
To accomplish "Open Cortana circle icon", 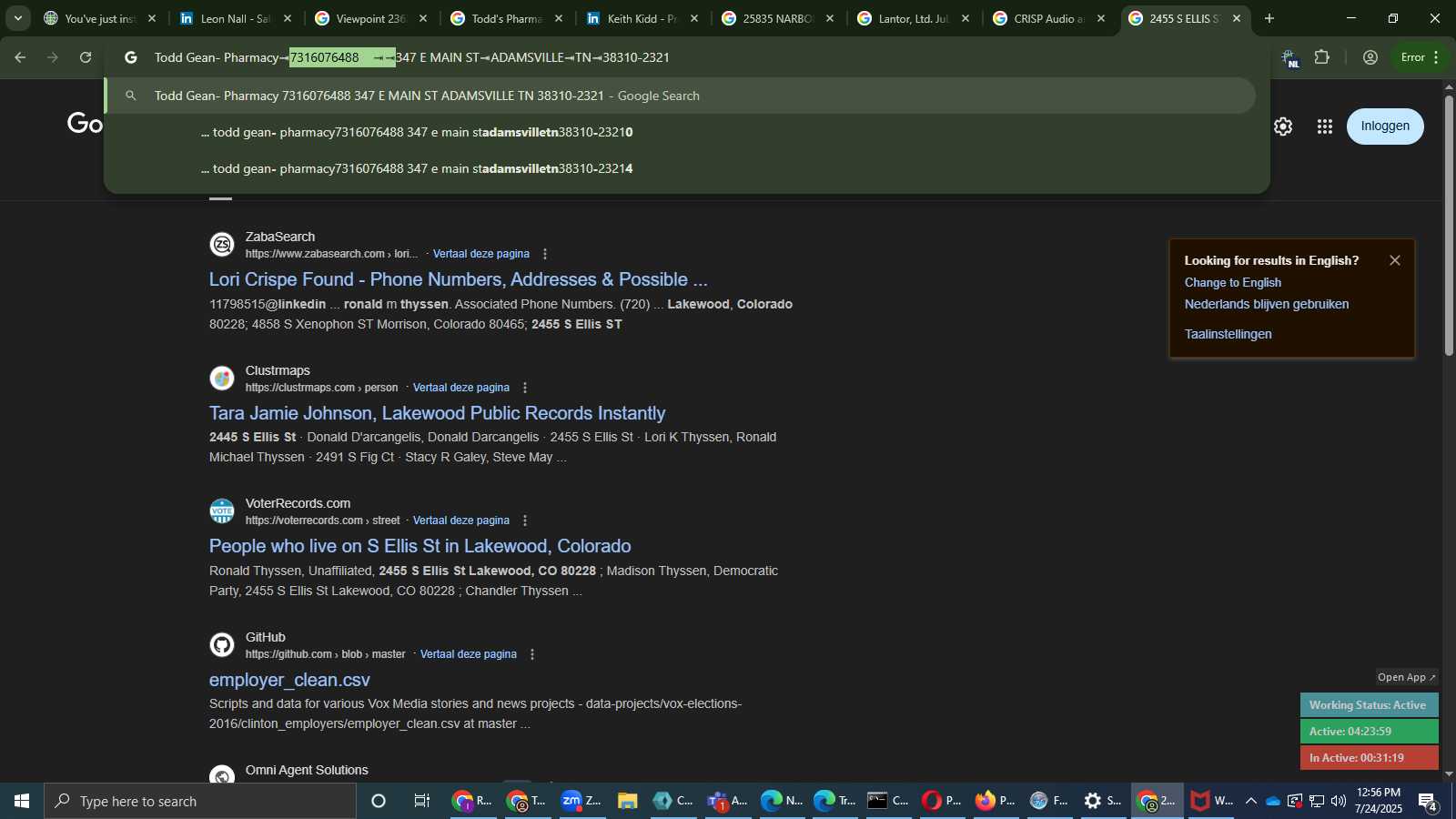I will 379,801.
